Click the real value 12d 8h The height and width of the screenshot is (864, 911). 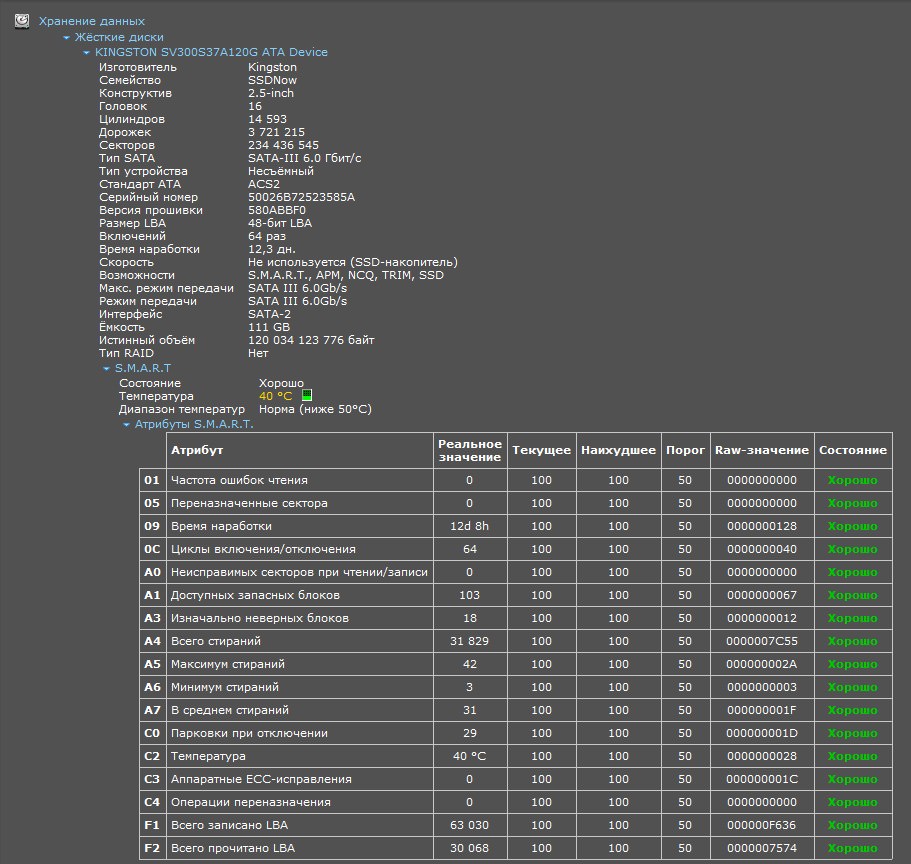pos(469,526)
